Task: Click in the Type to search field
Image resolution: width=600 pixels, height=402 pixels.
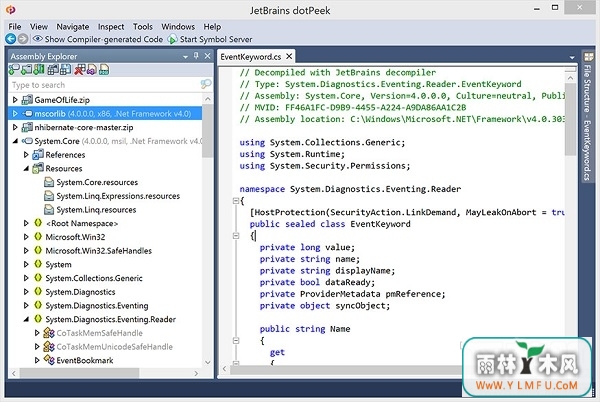Action: click(103, 85)
